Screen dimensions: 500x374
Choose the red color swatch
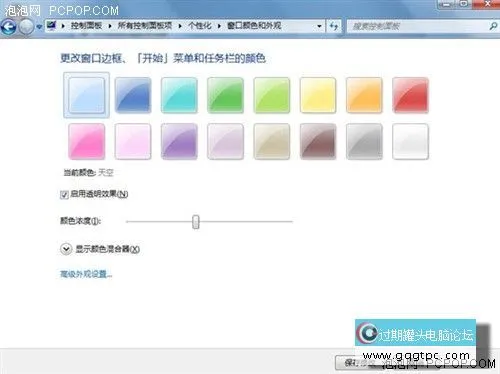[x=411, y=95]
